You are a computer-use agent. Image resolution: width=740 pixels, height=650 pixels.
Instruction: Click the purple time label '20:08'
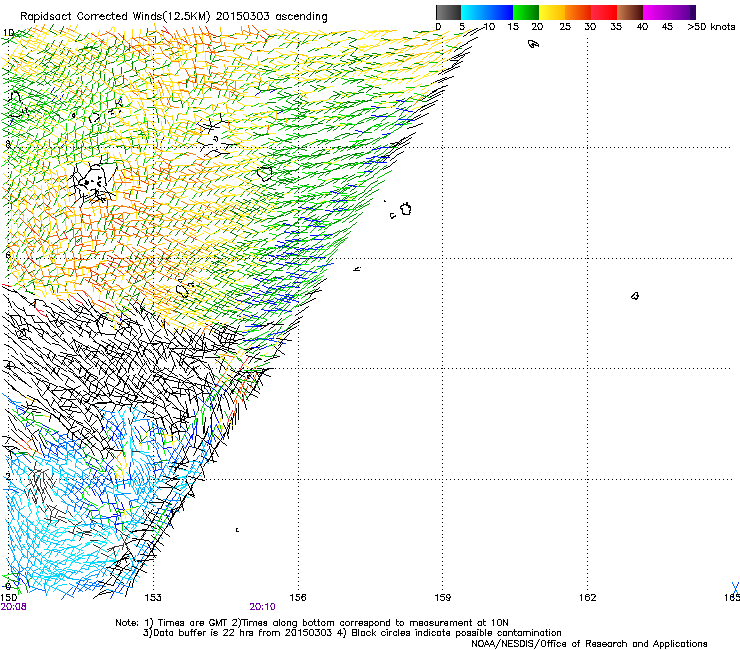(x=14, y=607)
